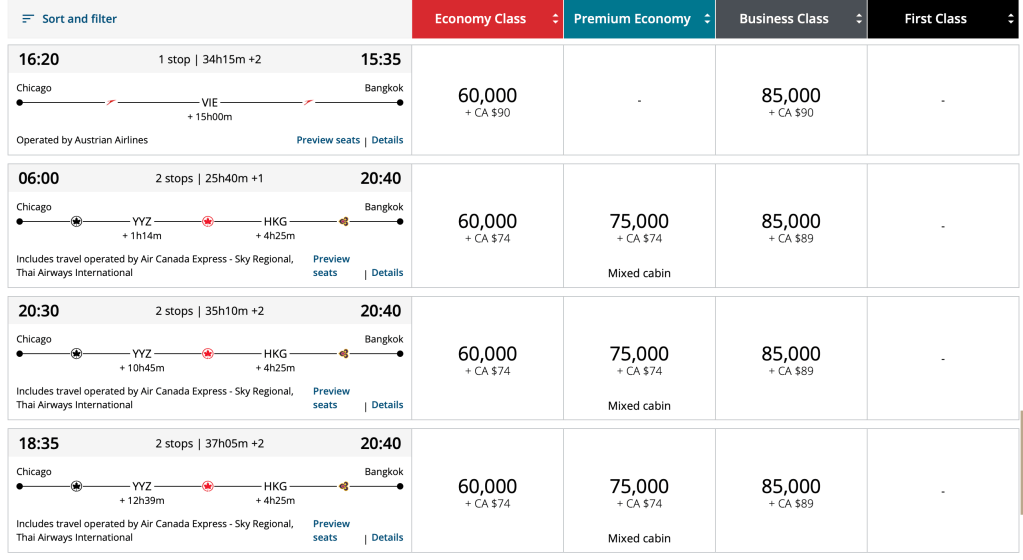Screen dimensions: 1023x560
Task: Select the First Class column header
Action: [935, 19]
